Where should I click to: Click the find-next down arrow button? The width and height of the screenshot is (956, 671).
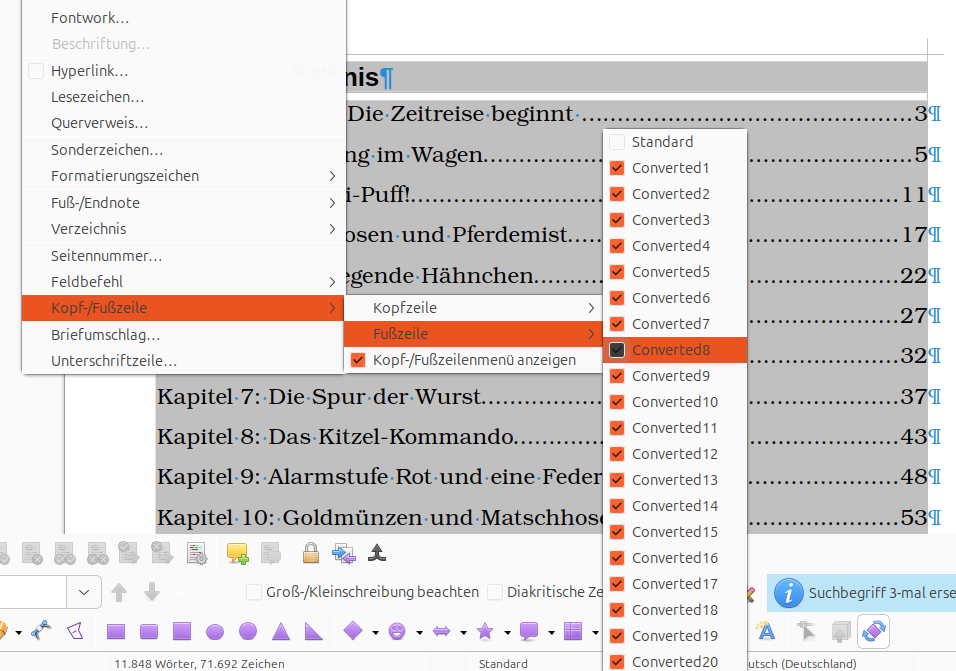tap(151, 591)
